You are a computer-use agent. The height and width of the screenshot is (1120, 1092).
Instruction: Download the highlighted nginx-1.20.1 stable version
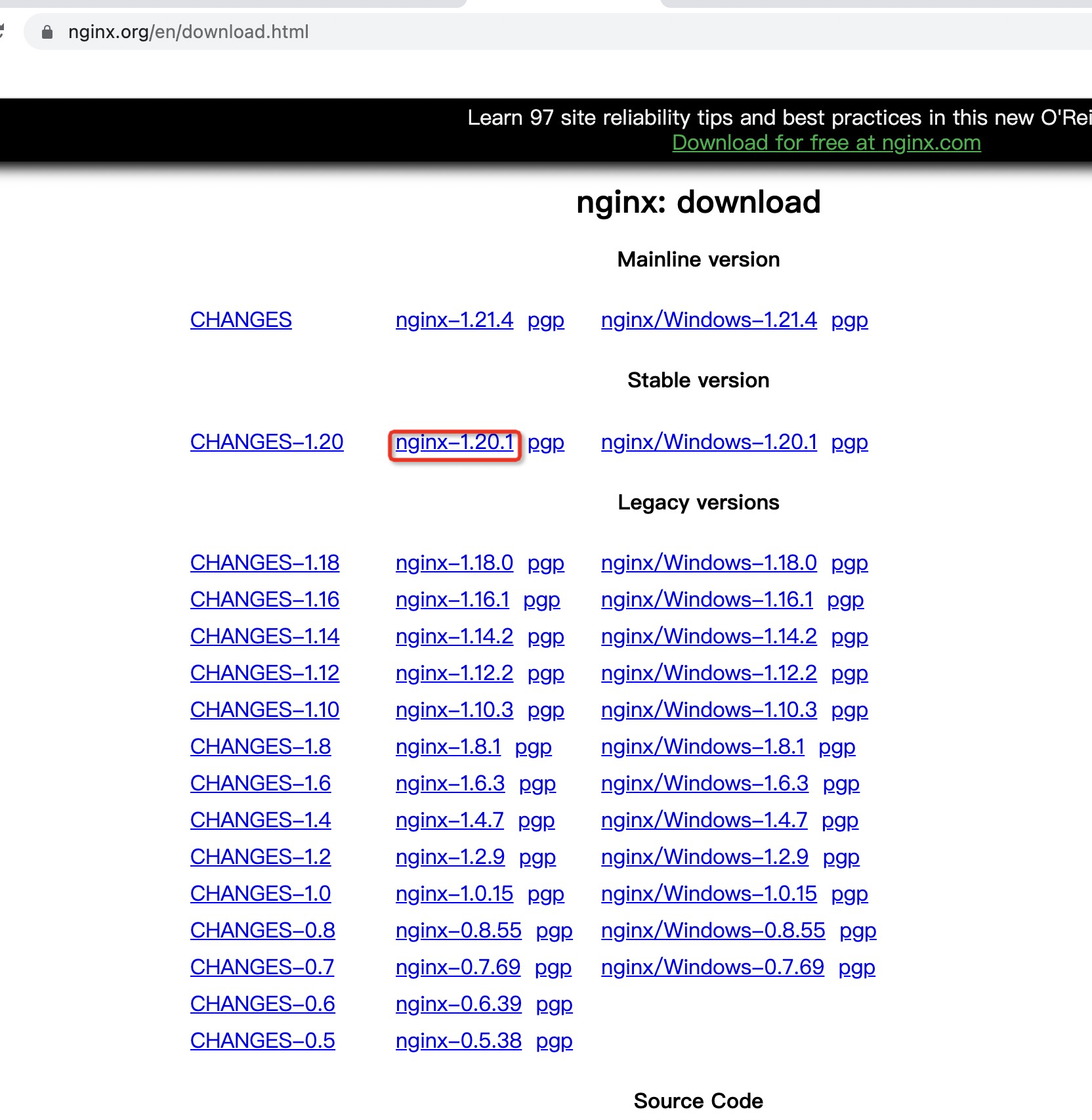455,442
